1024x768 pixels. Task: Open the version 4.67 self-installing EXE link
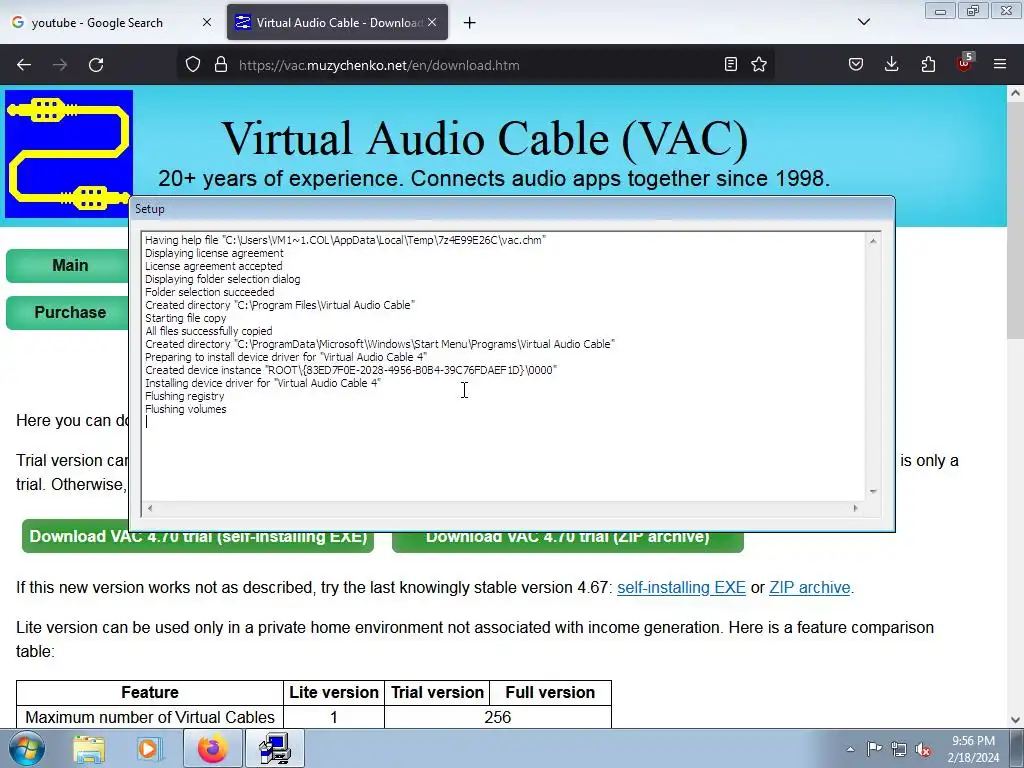click(x=681, y=587)
